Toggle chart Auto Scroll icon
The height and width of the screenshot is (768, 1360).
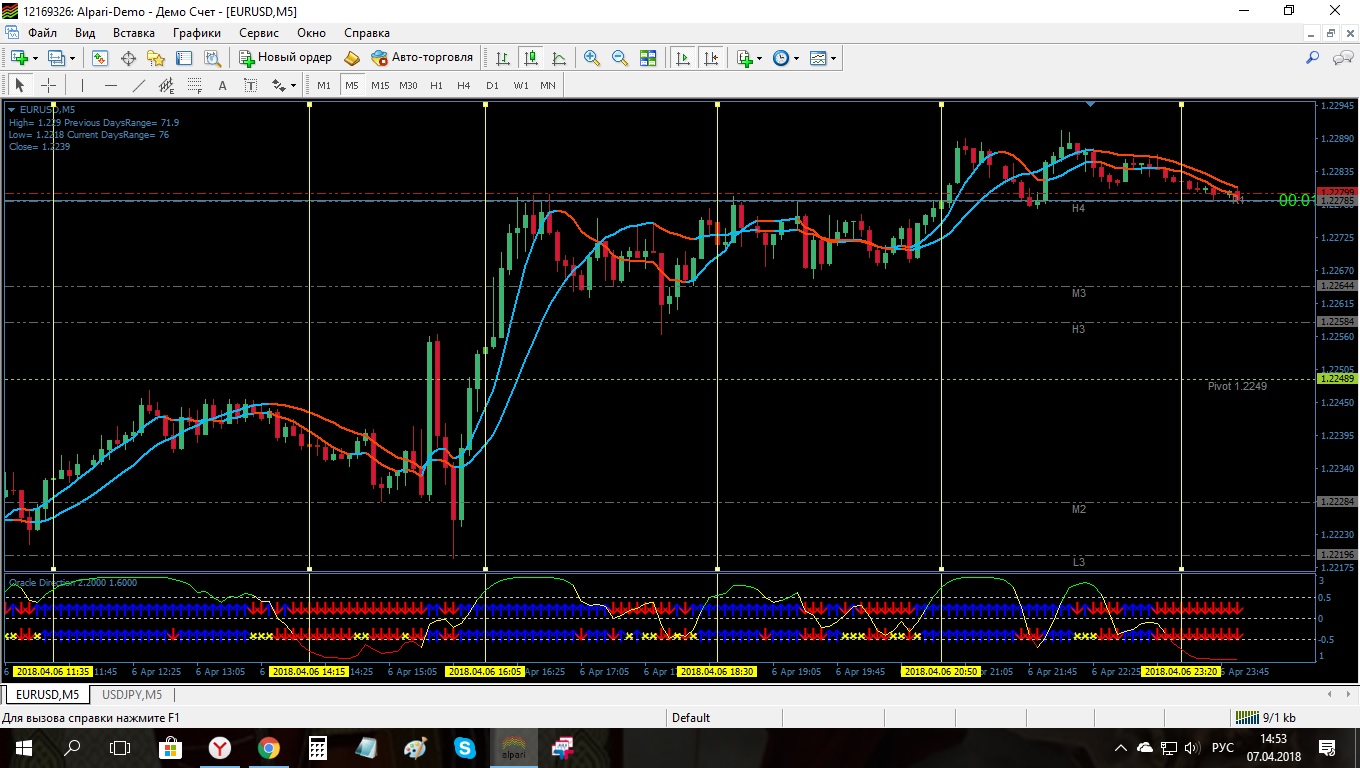point(683,58)
